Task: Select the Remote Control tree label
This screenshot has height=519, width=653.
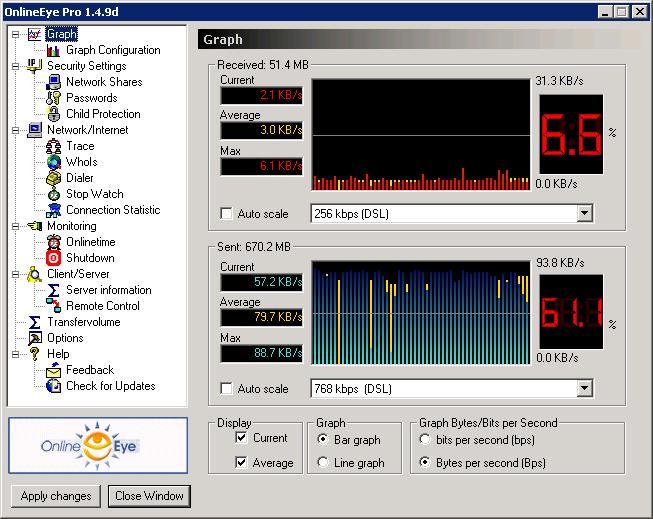Action: [103, 306]
